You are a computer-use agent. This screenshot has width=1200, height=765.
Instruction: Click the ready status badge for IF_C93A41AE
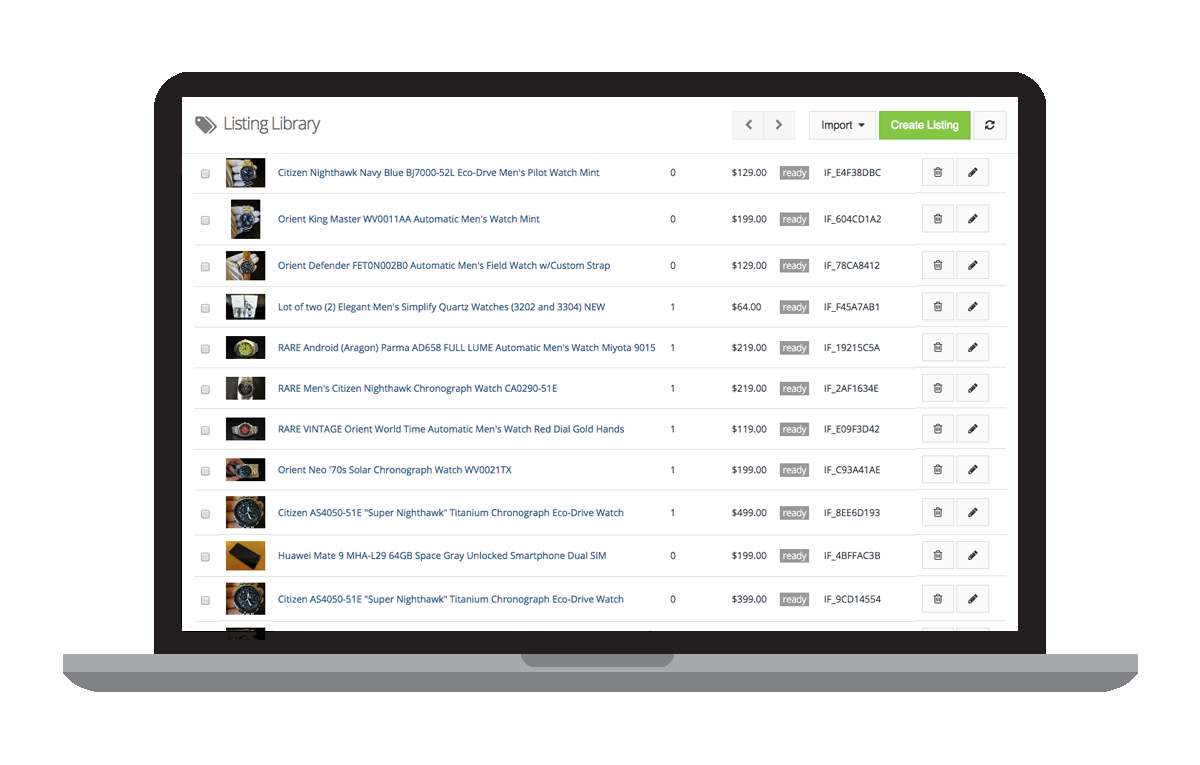pos(794,470)
